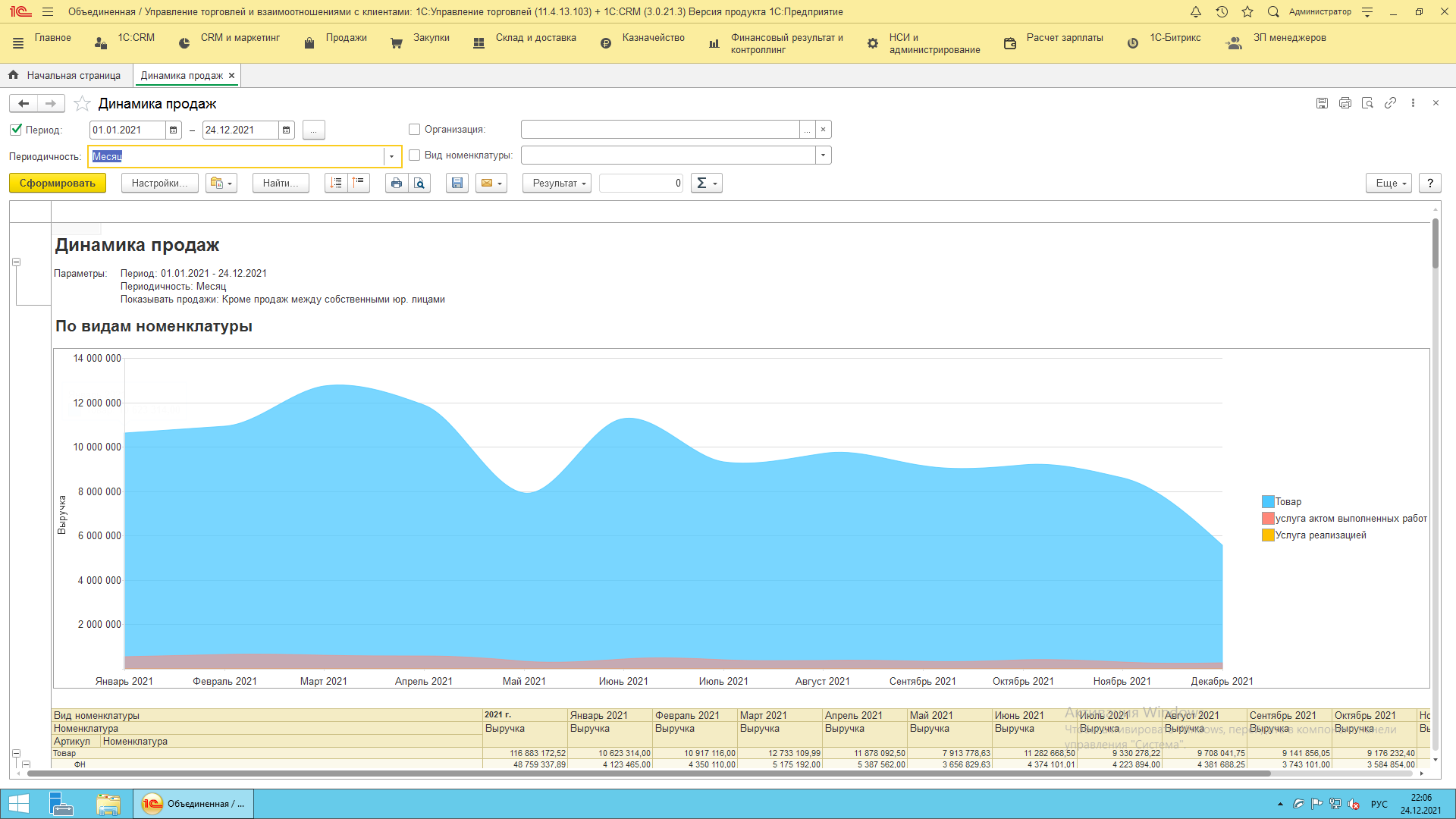The height and width of the screenshot is (819, 1456).
Task: Enable the Вид номенклатуры checkbox
Action: pos(414,155)
